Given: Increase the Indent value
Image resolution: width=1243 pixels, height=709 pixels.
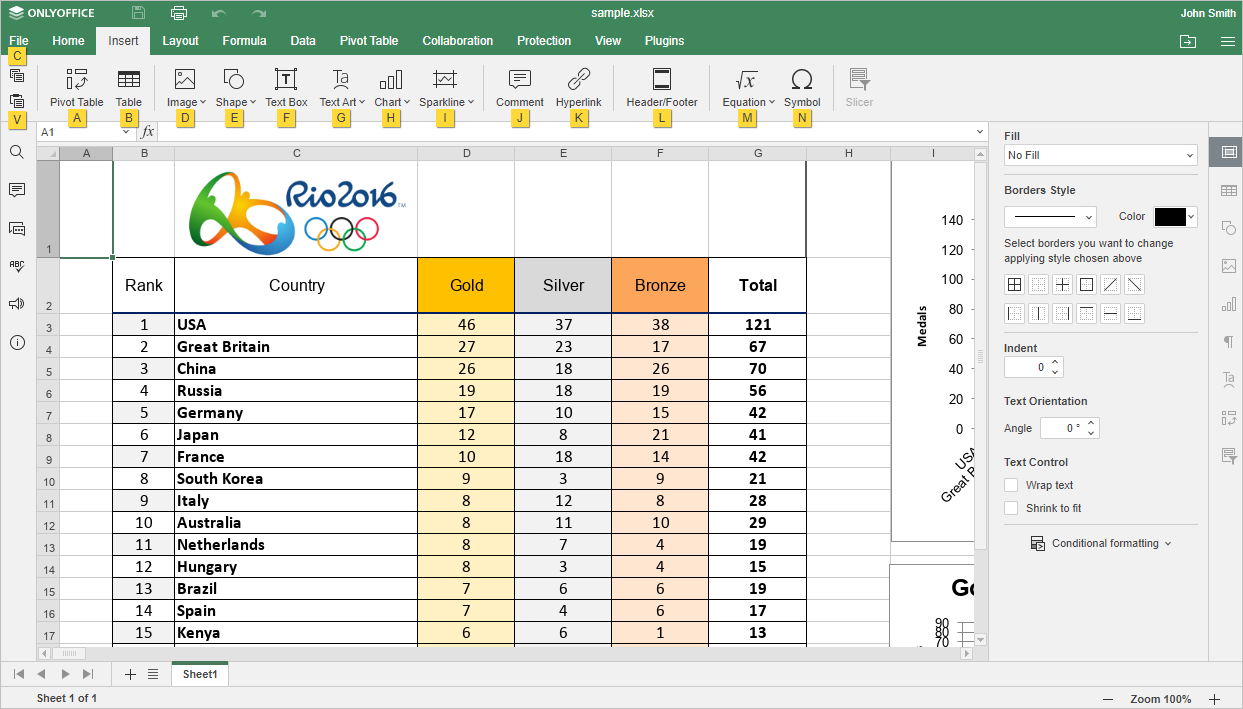Looking at the screenshot, I should coord(1057,363).
